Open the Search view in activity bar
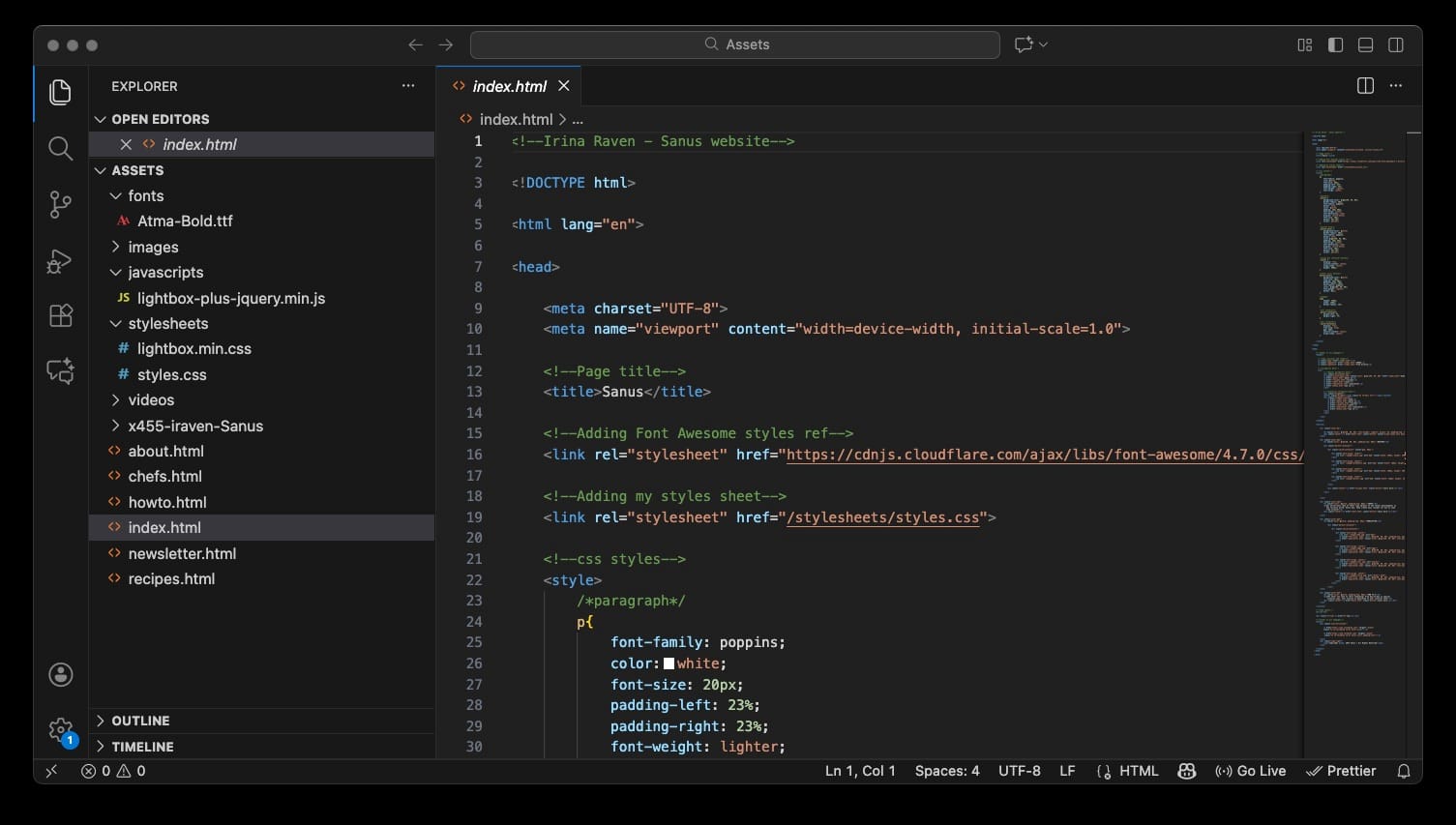This screenshot has width=1456, height=825. click(60, 148)
